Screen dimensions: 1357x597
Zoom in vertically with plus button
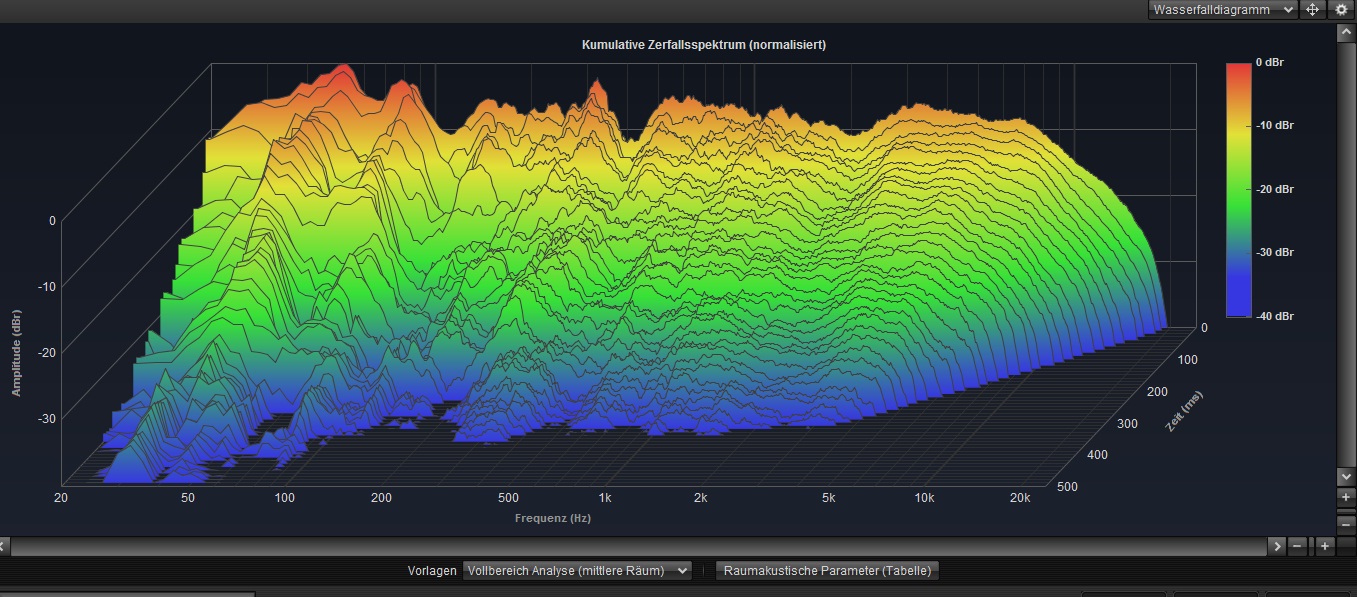tap(1346, 497)
